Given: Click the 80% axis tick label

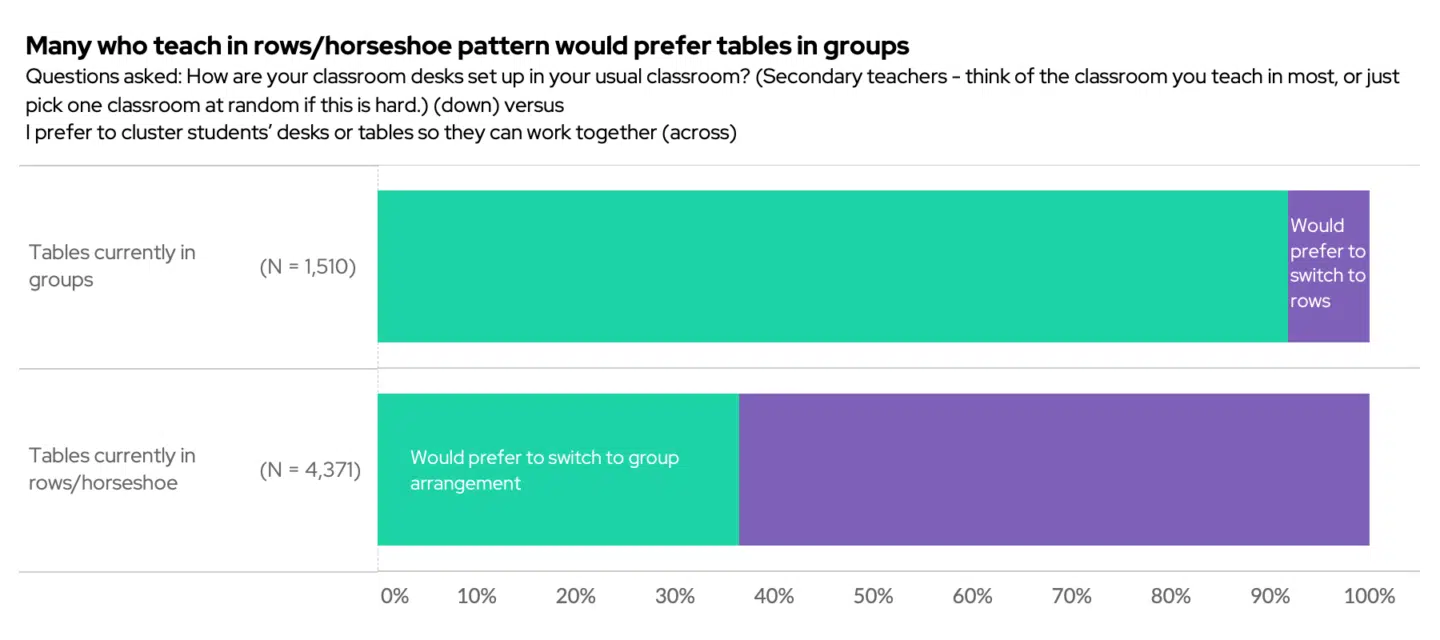Looking at the screenshot, I should [1171, 597].
